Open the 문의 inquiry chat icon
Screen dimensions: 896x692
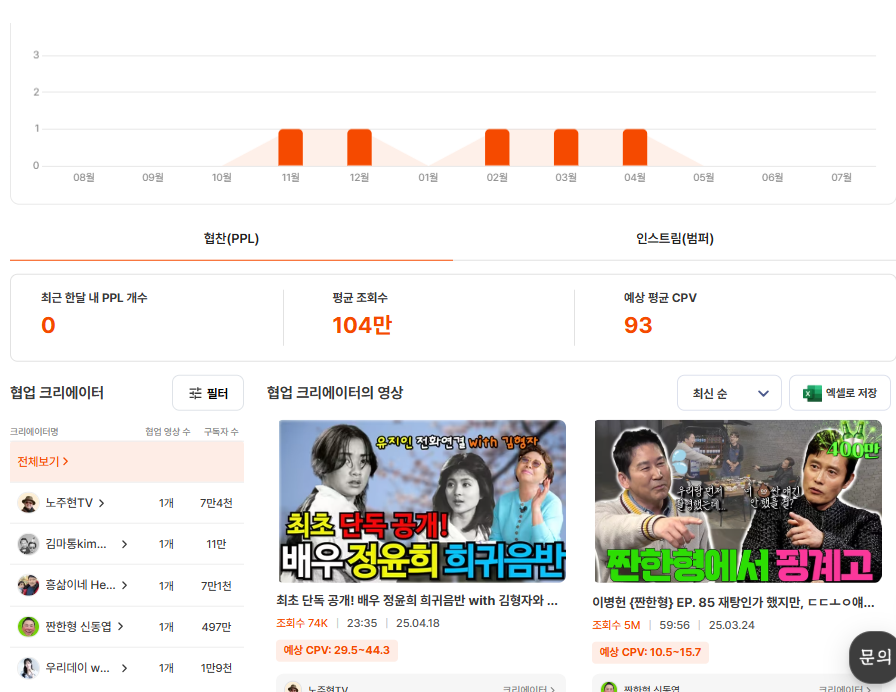pyautogui.click(x=875, y=656)
